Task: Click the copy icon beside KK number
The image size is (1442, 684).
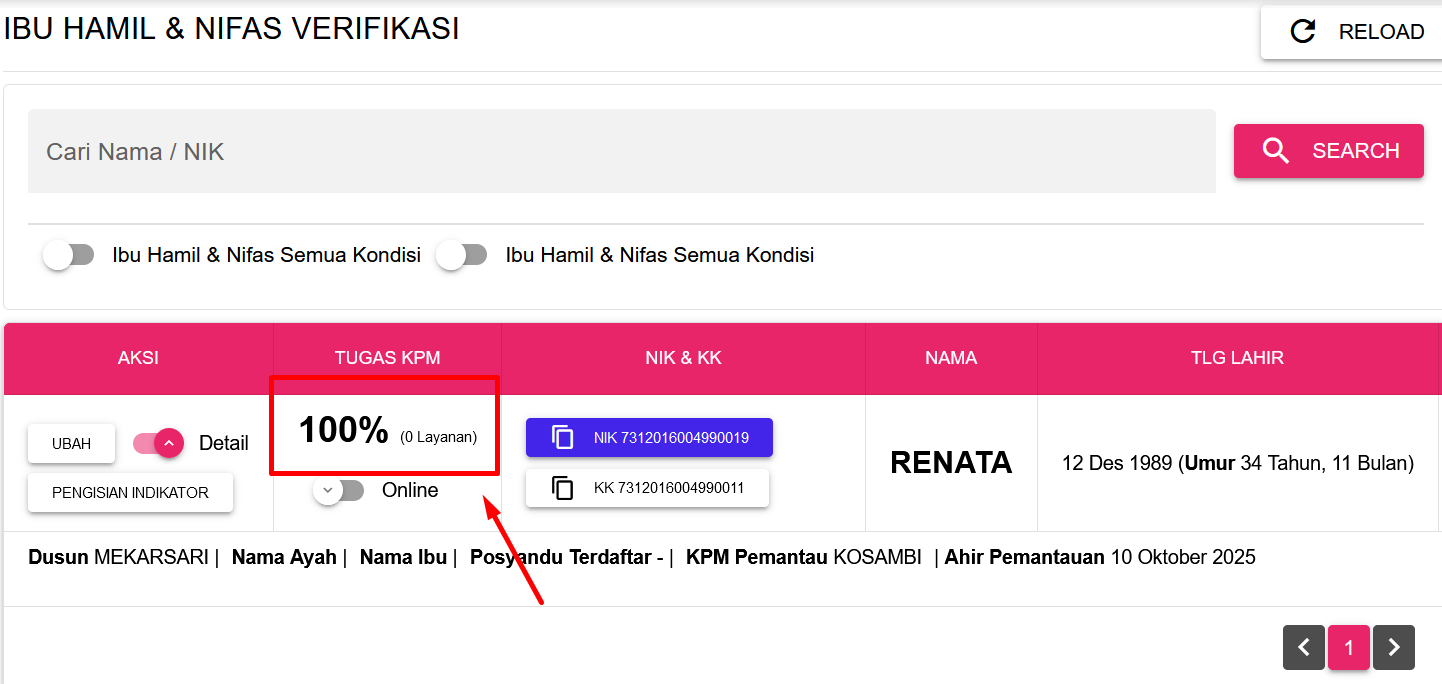Action: 563,488
